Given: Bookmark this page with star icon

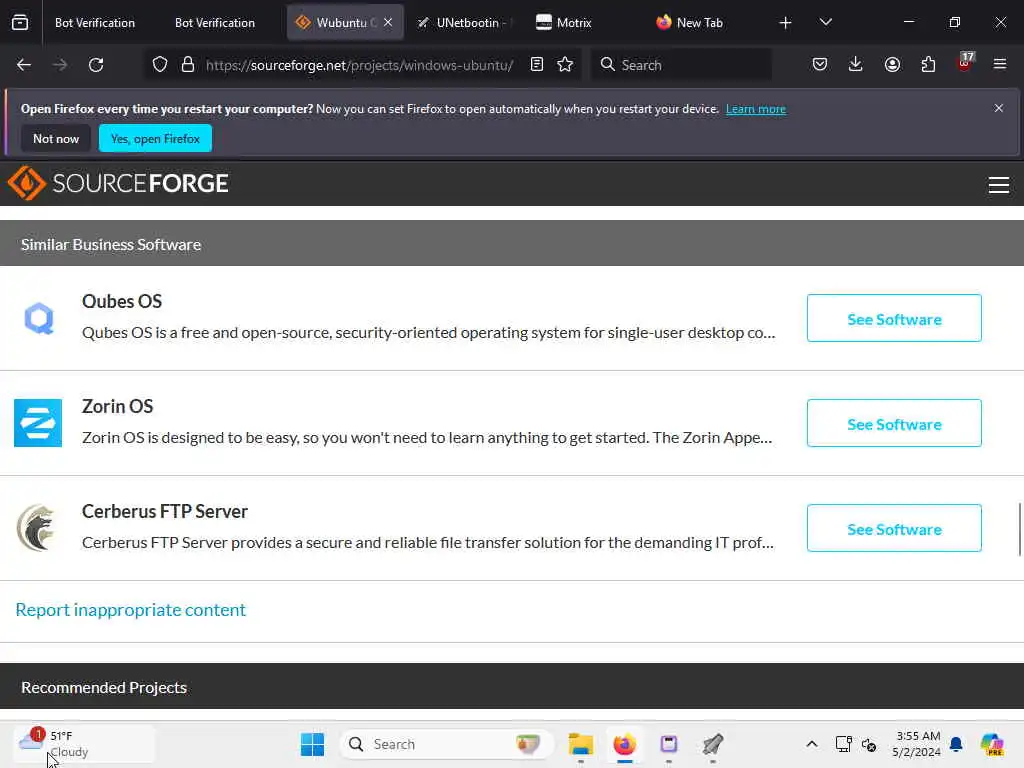Looking at the screenshot, I should pos(566,65).
